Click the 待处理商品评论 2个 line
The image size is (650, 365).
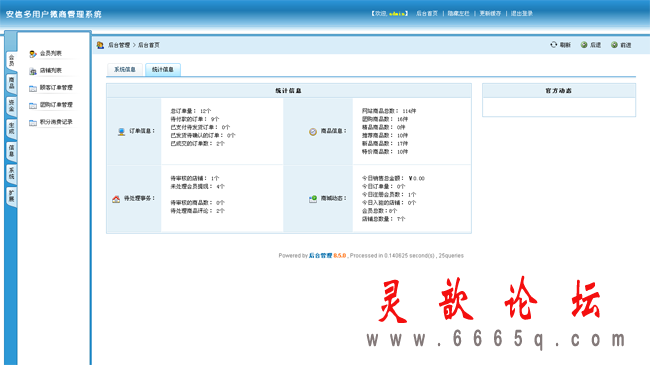point(197,211)
